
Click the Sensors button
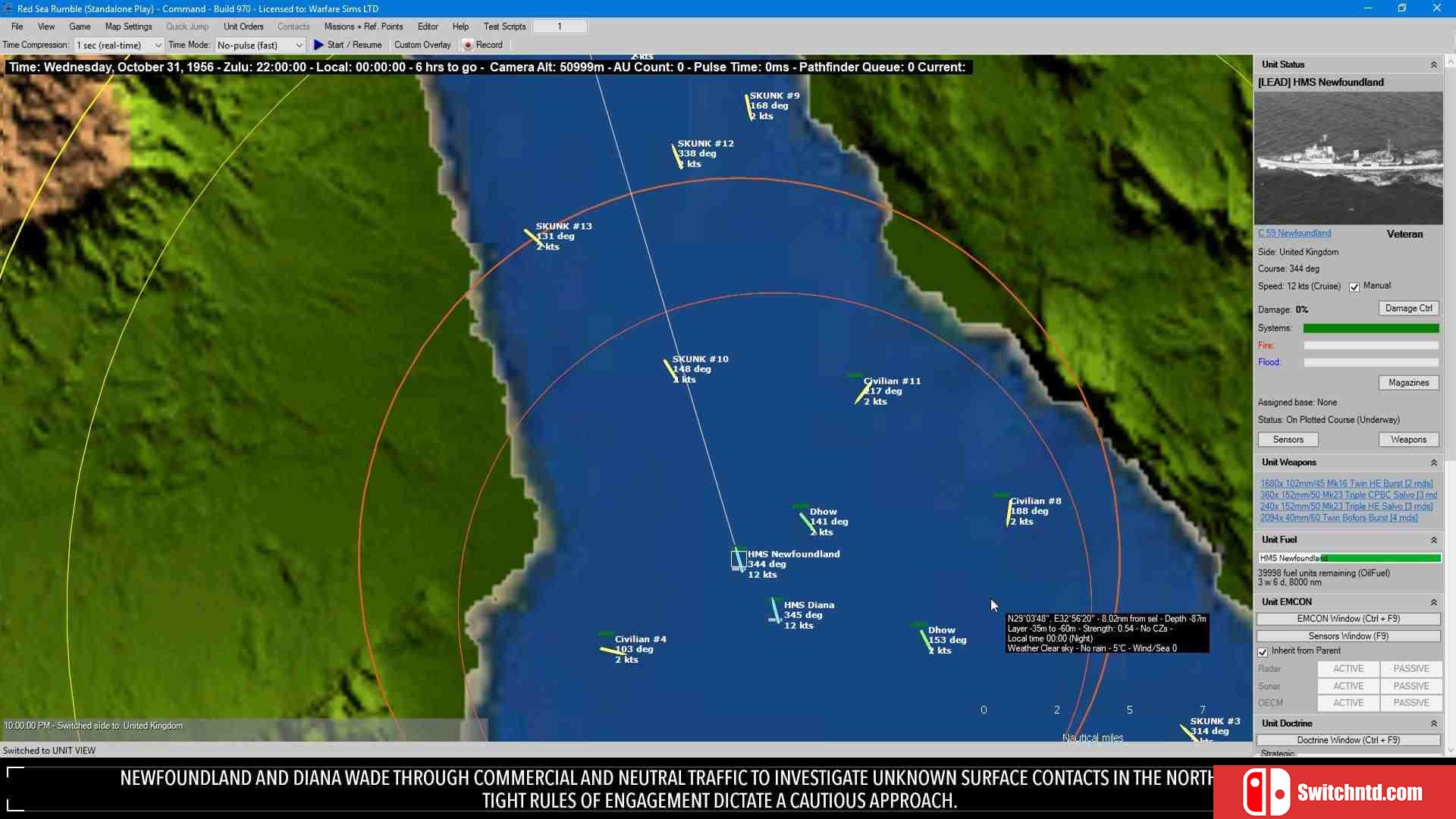1288,440
